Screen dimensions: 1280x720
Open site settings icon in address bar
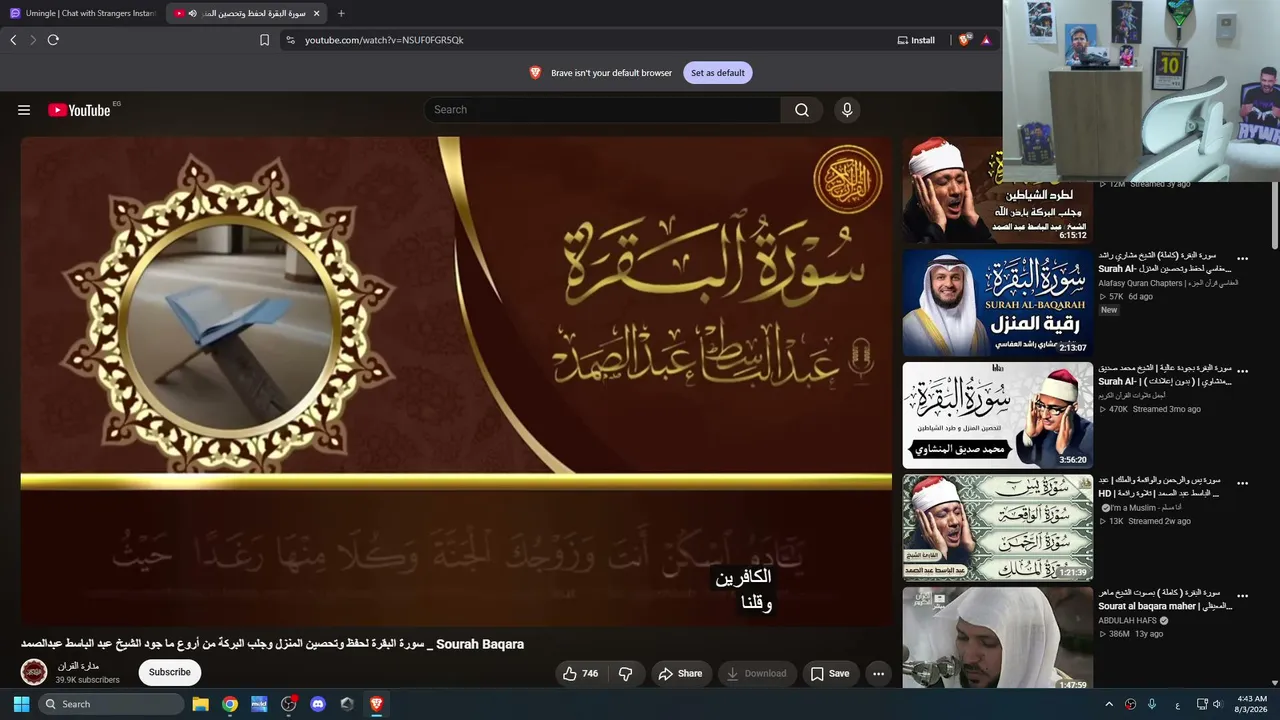(x=290, y=40)
